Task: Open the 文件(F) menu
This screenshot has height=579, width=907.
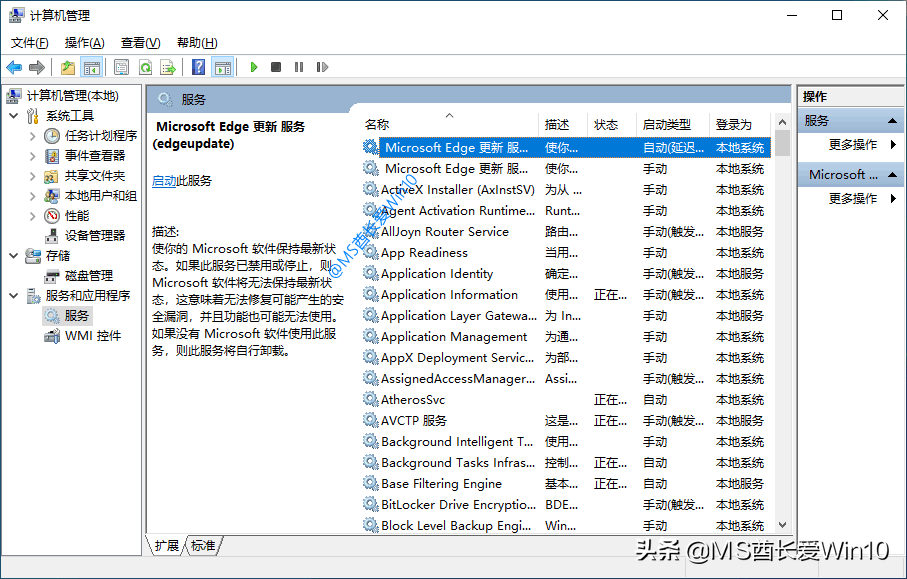Action: click(30, 43)
